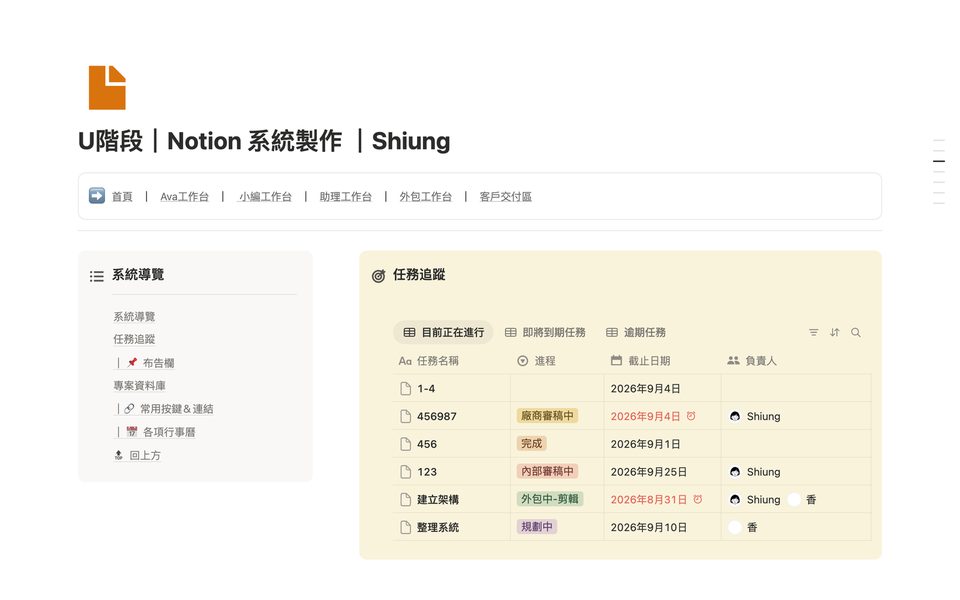Open the 外包中-剪輯 status dropdown
Image resolution: width=960 pixels, height=600 pixels.
(550, 499)
